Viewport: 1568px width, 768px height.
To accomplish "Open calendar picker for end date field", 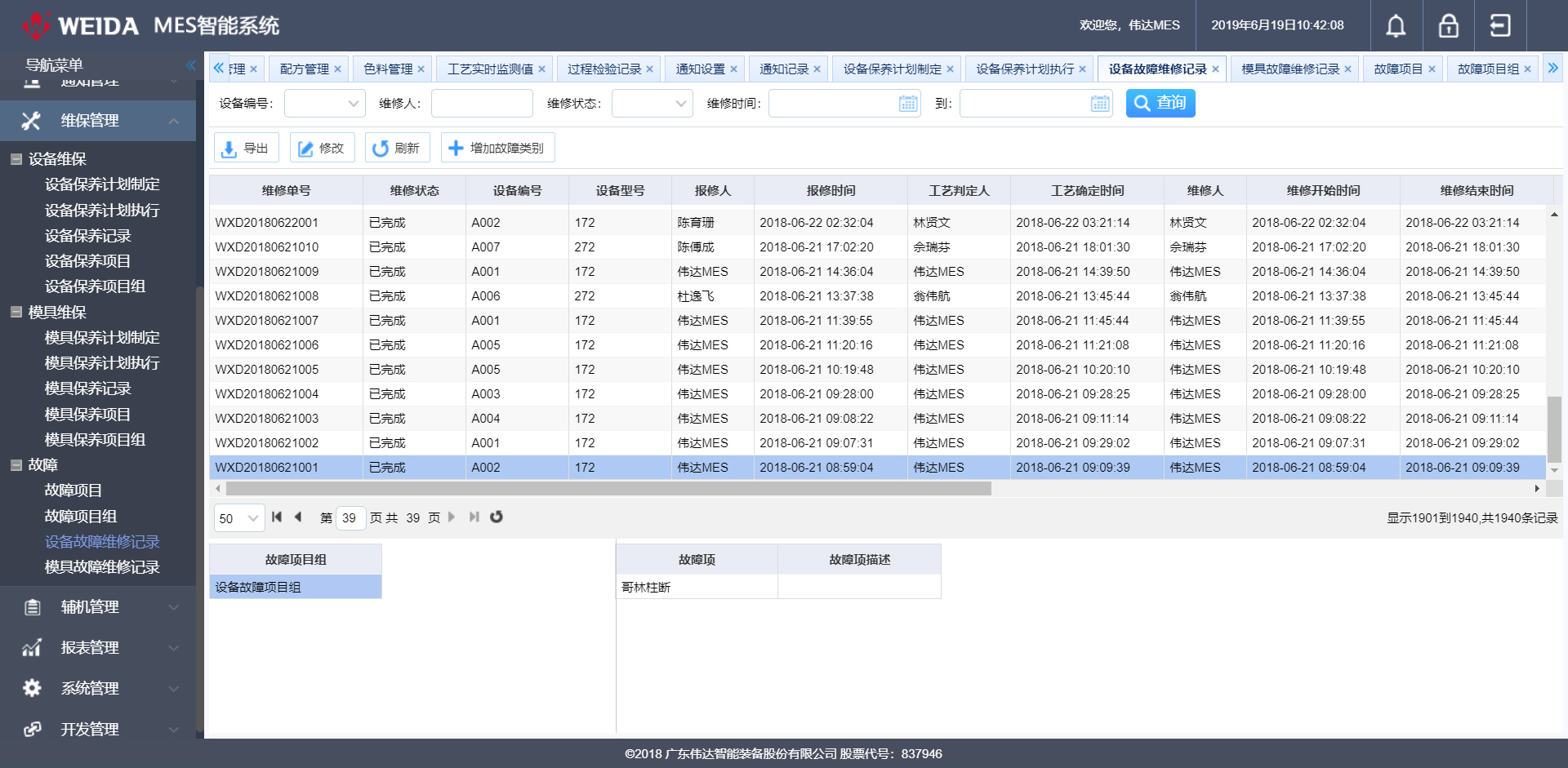I will tap(1100, 104).
